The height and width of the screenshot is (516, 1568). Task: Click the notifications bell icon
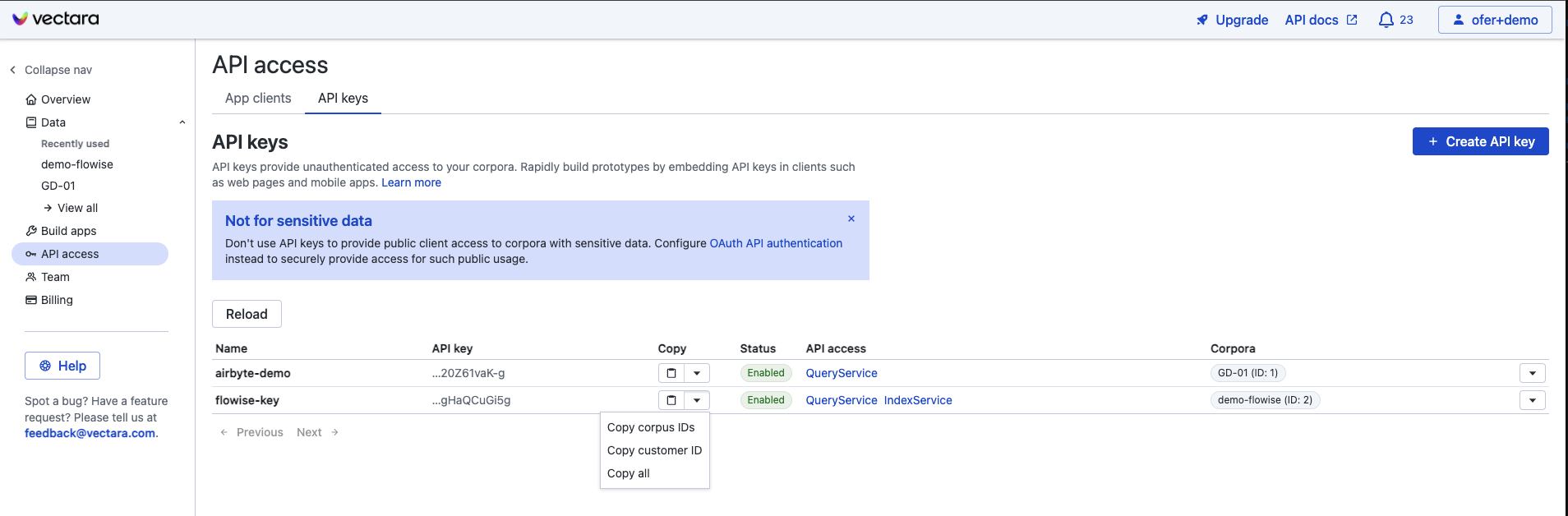click(1386, 20)
